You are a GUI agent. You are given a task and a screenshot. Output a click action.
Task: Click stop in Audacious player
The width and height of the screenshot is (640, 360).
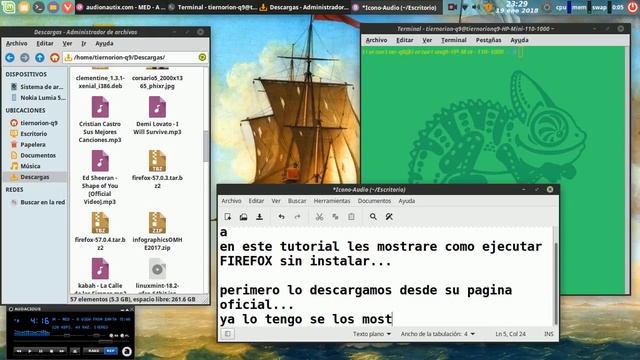tap(51, 351)
